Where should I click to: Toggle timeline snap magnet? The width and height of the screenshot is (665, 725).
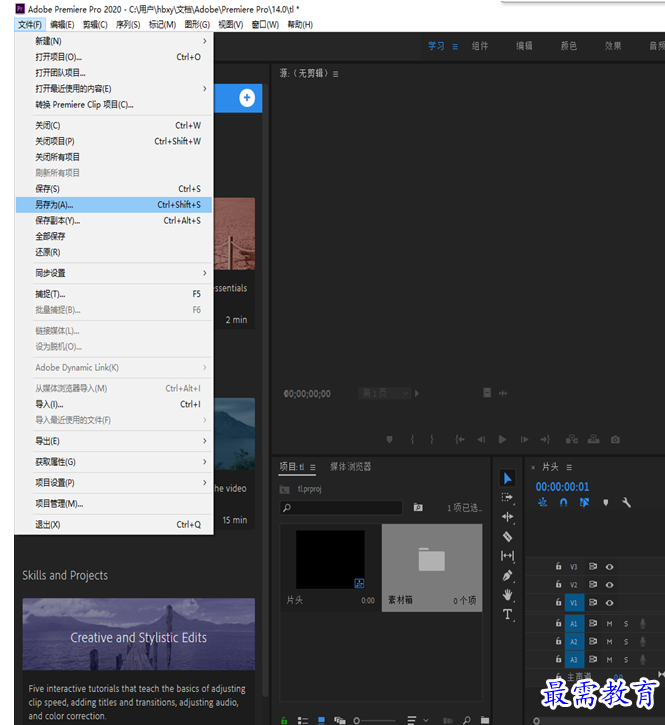tap(563, 502)
